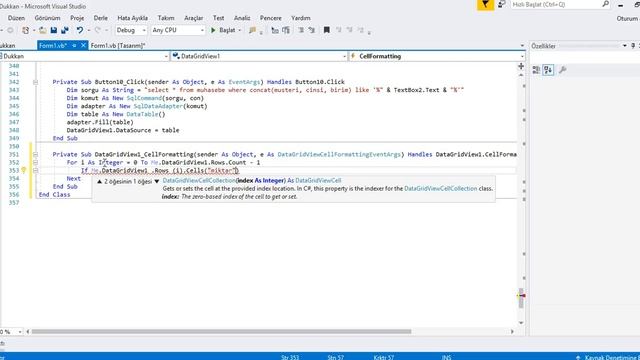This screenshot has height=360, width=640.
Task: Open the Özellikler panel options dropdown
Action: tap(624, 46)
